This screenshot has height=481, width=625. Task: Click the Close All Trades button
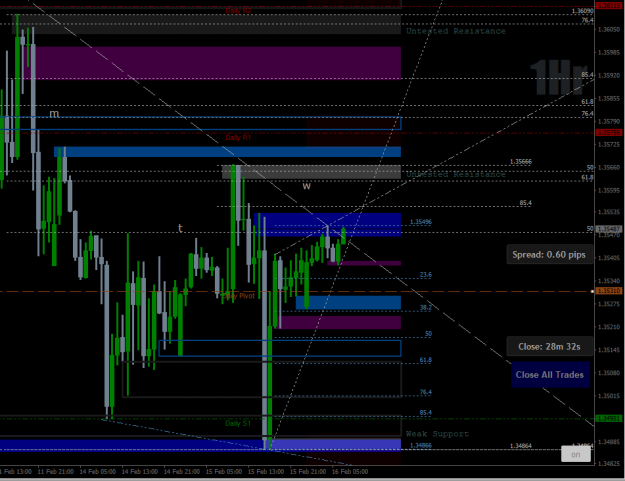point(550,375)
